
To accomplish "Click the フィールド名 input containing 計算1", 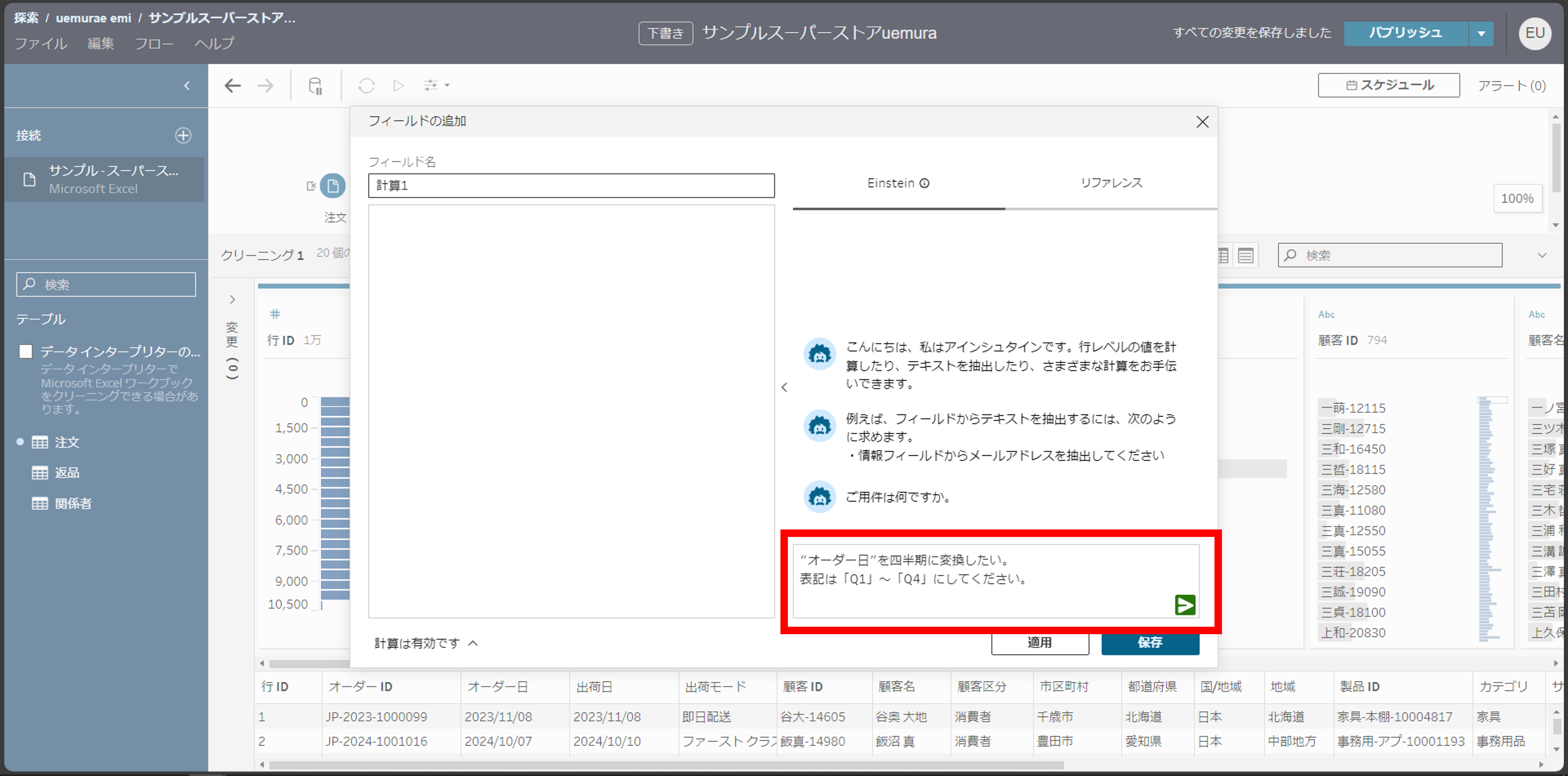I will [571, 186].
